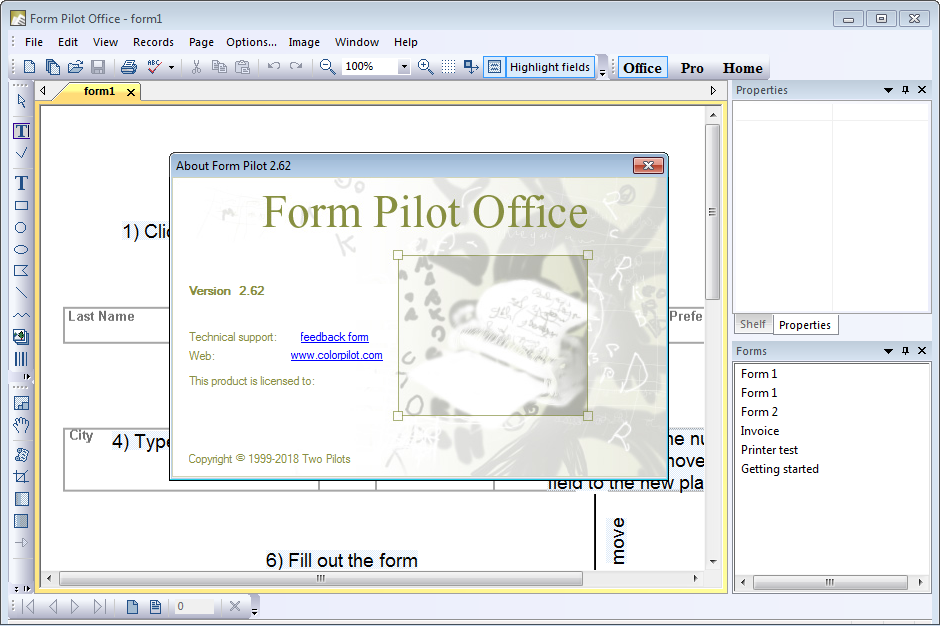Select the circle drawing tool
This screenshot has width=940, height=626.
21,228
